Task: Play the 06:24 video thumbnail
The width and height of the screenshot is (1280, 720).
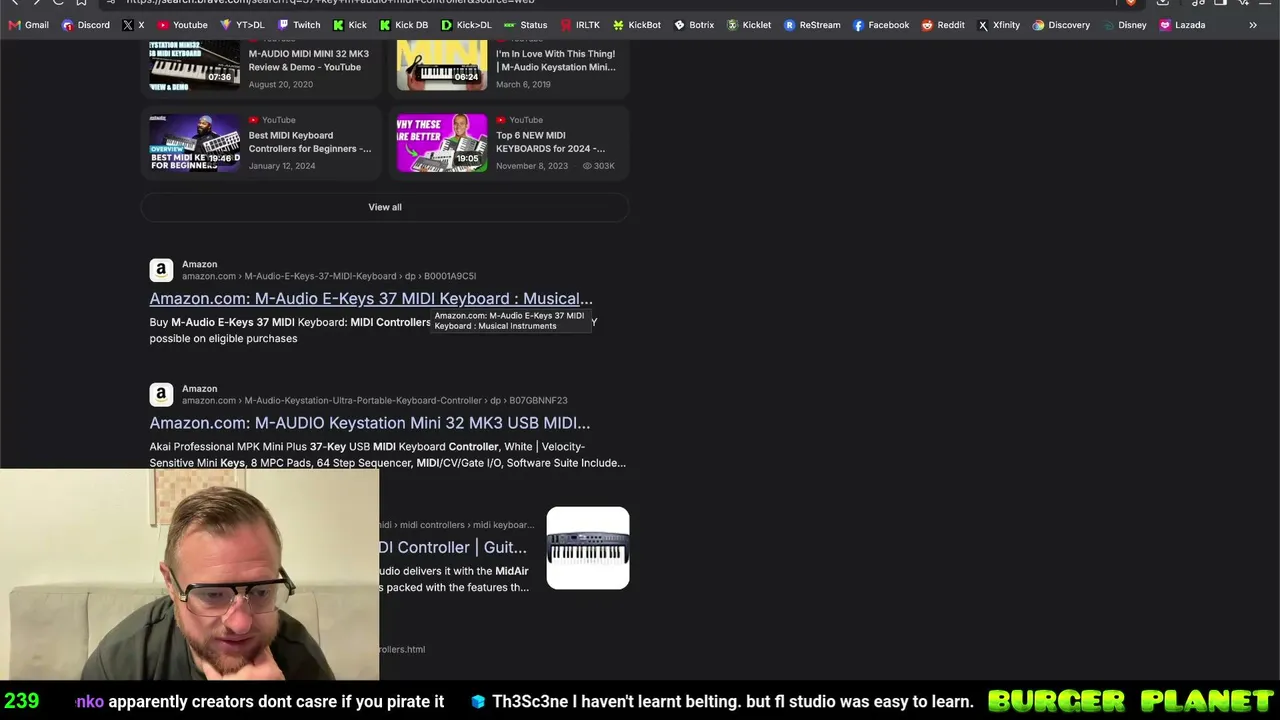Action: [442, 66]
